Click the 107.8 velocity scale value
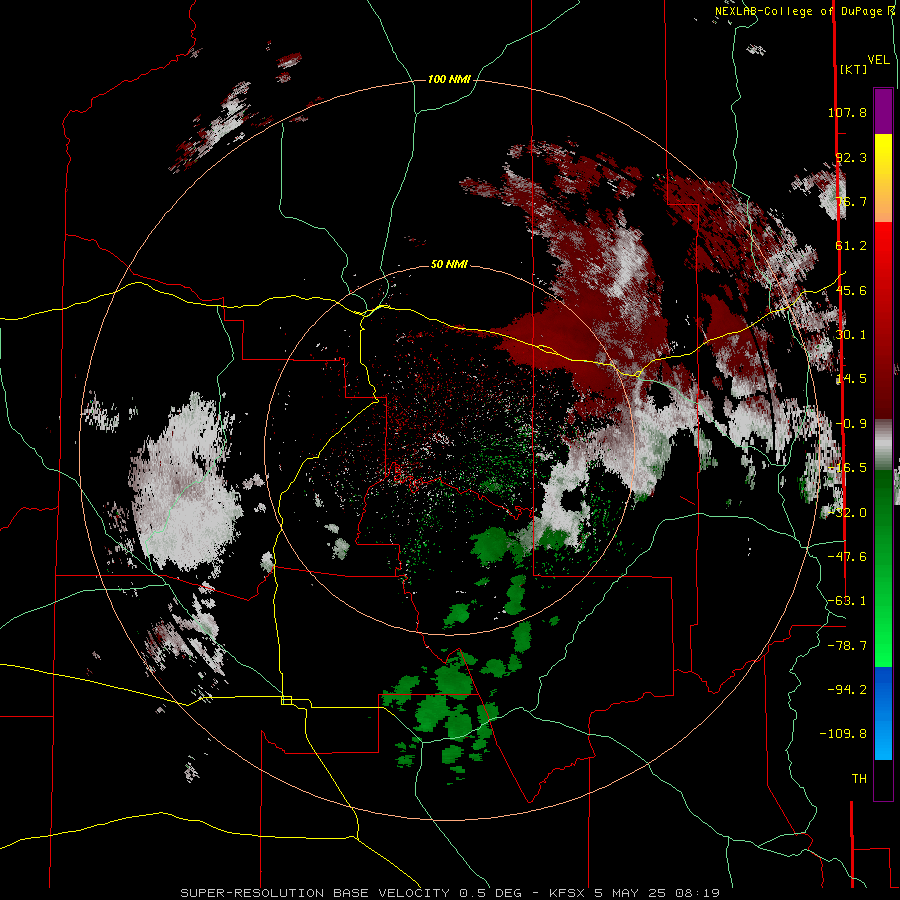Viewport: 900px width, 900px height. click(x=847, y=112)
